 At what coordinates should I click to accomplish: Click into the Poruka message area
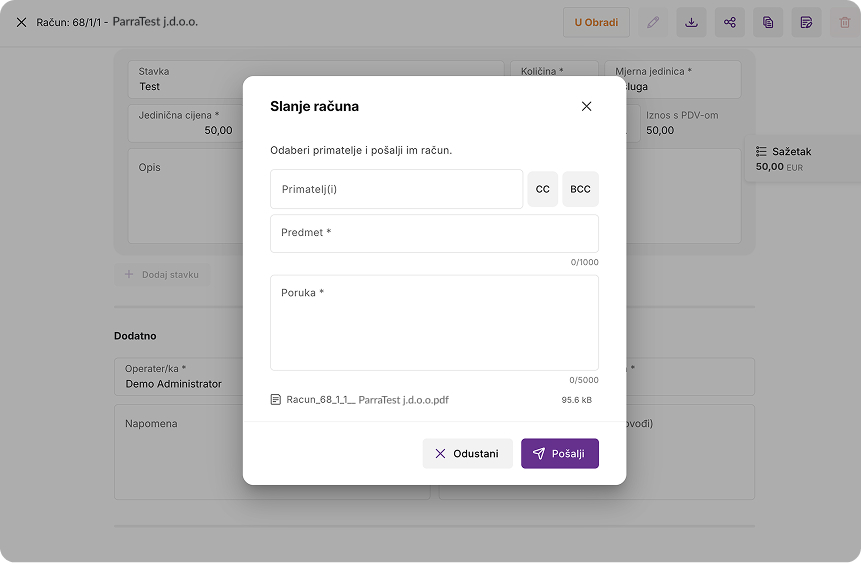click(434, 323)
